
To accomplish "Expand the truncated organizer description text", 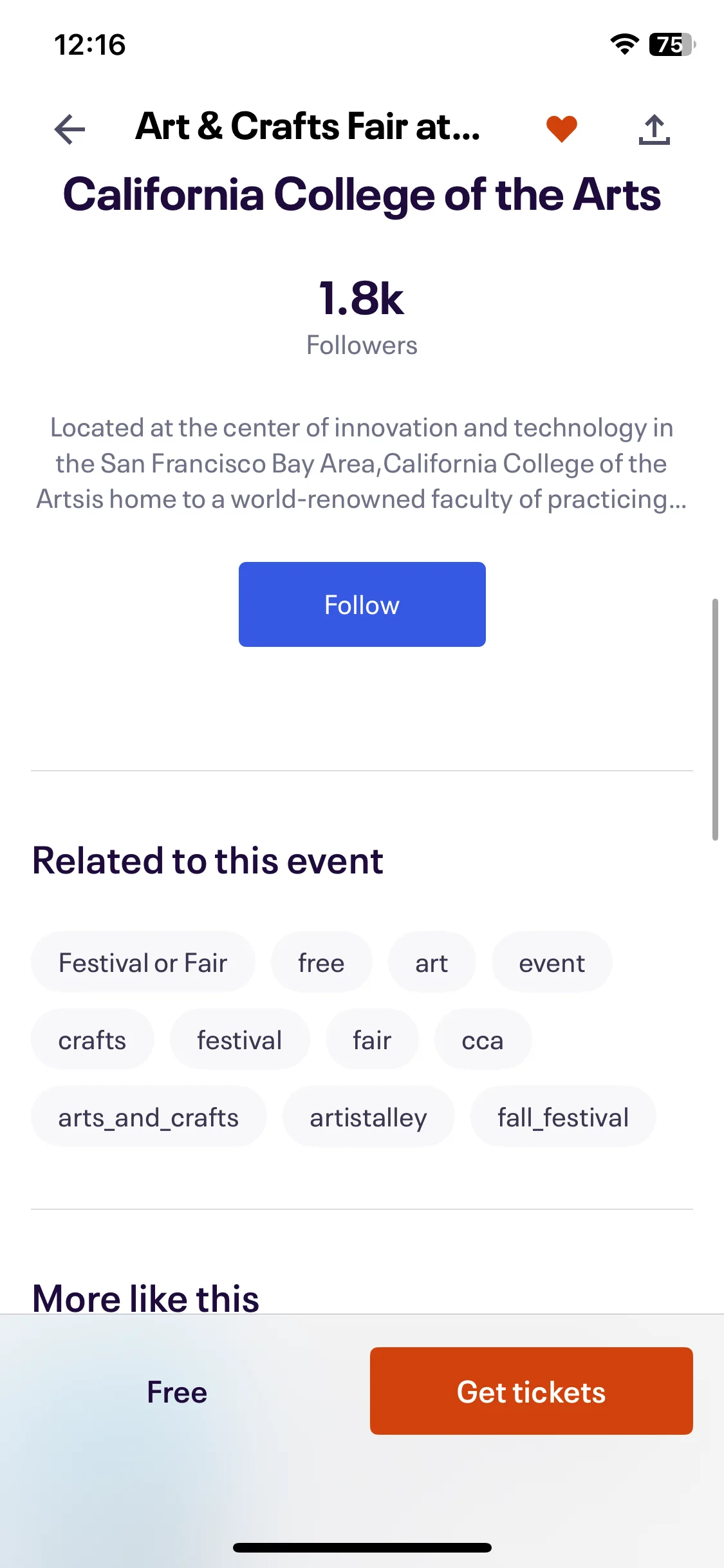I will point(362,463).
